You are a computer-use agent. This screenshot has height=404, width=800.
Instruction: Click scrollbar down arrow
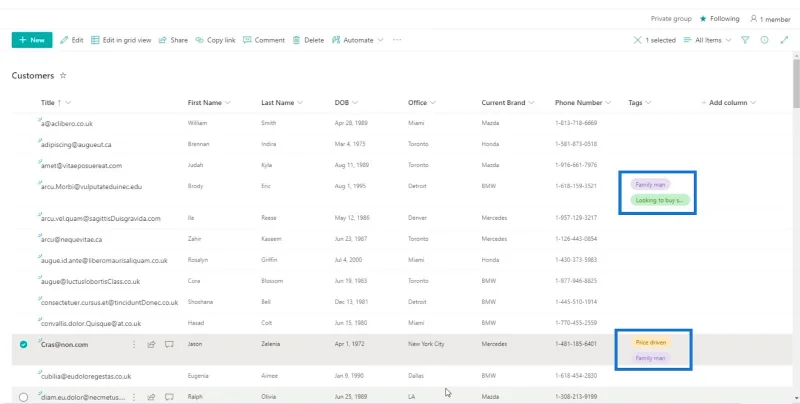tap(796, 398)
